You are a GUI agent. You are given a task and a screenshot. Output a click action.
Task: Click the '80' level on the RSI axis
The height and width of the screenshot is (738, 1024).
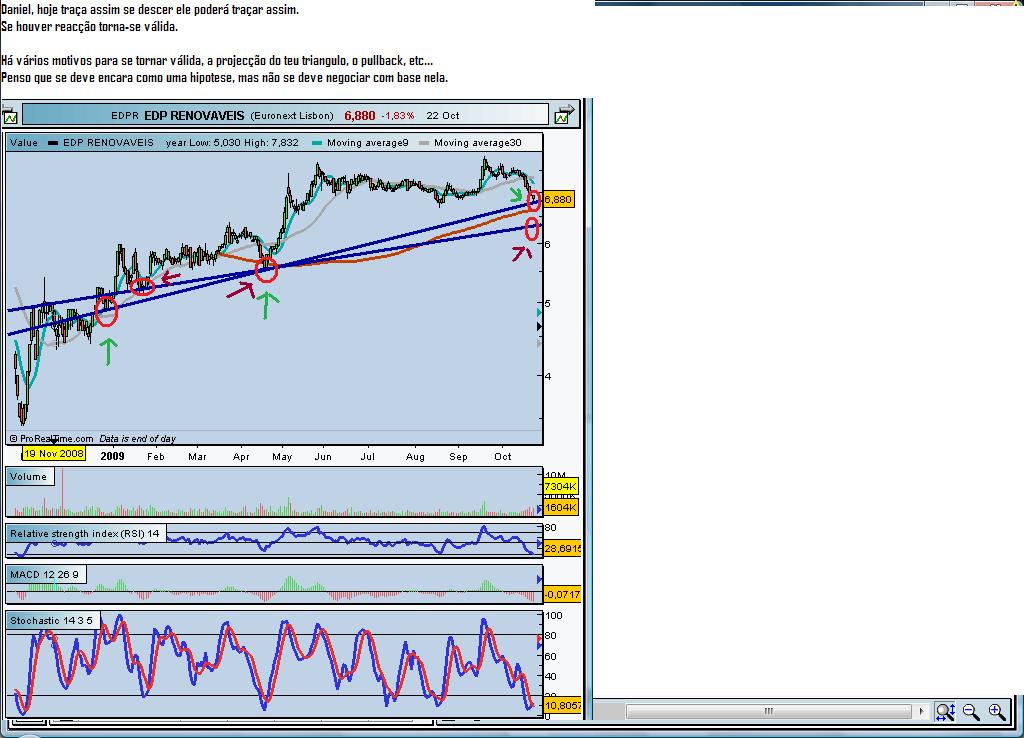pyautogui.click(x=551, y=528)
